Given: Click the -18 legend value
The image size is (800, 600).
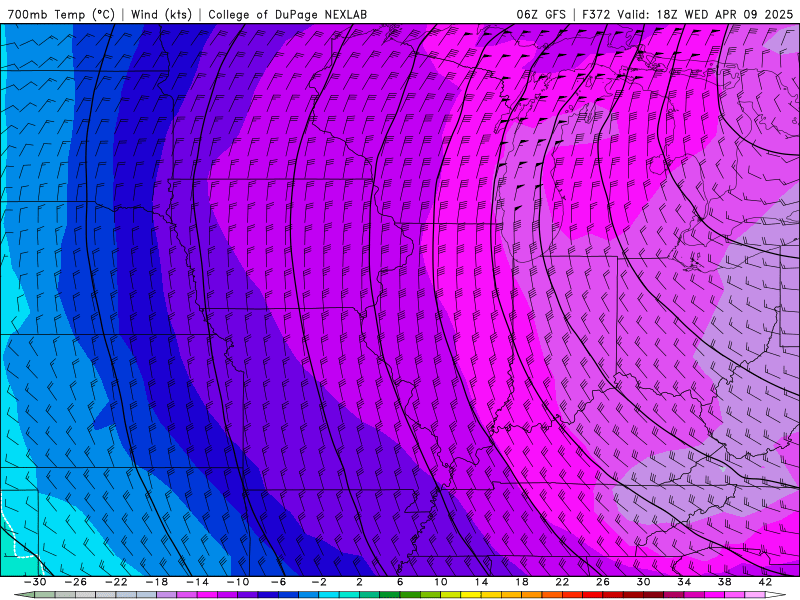Looking at the screenshot, I should [157, 582].
